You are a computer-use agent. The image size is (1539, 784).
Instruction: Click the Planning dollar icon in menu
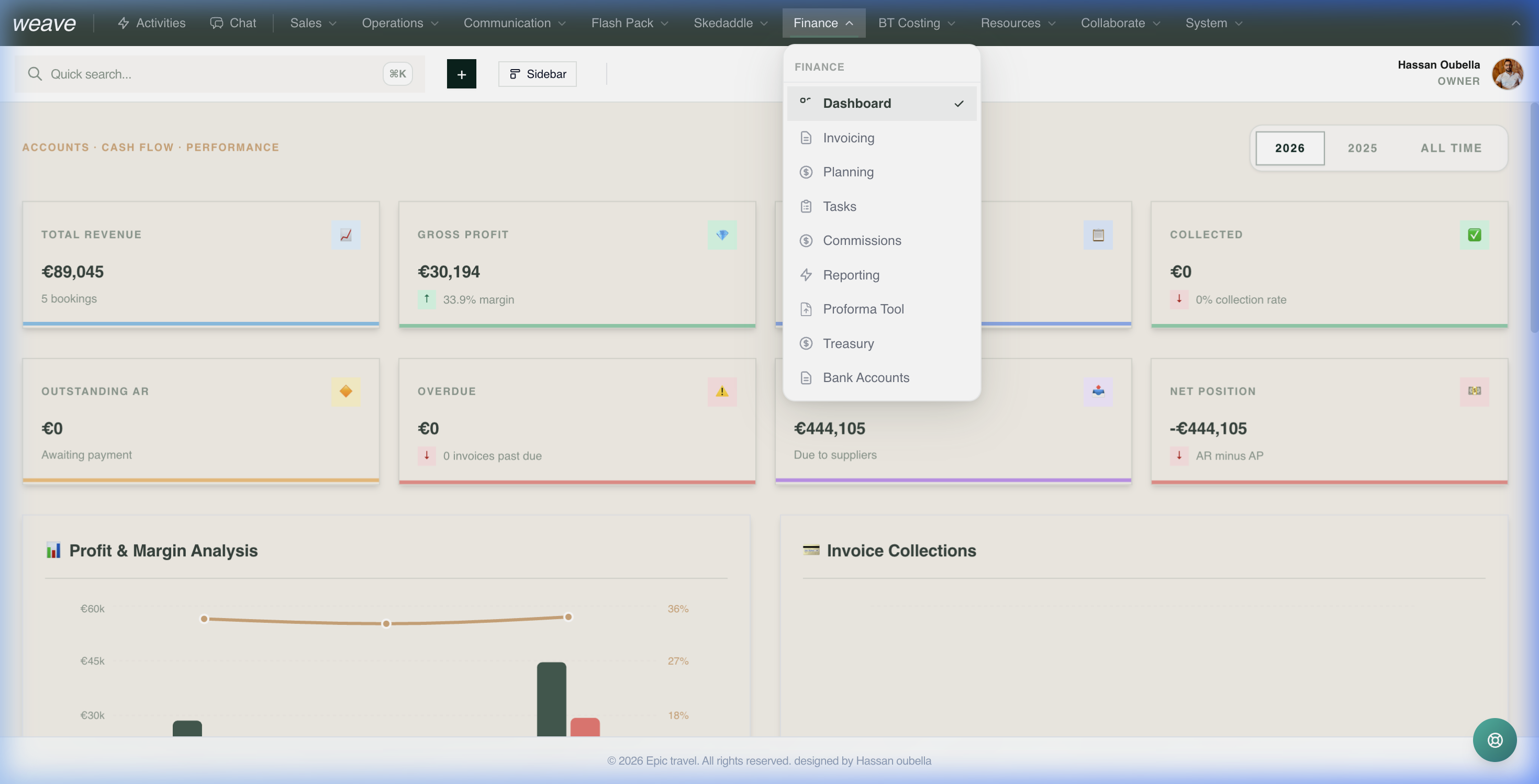point(806,172)
